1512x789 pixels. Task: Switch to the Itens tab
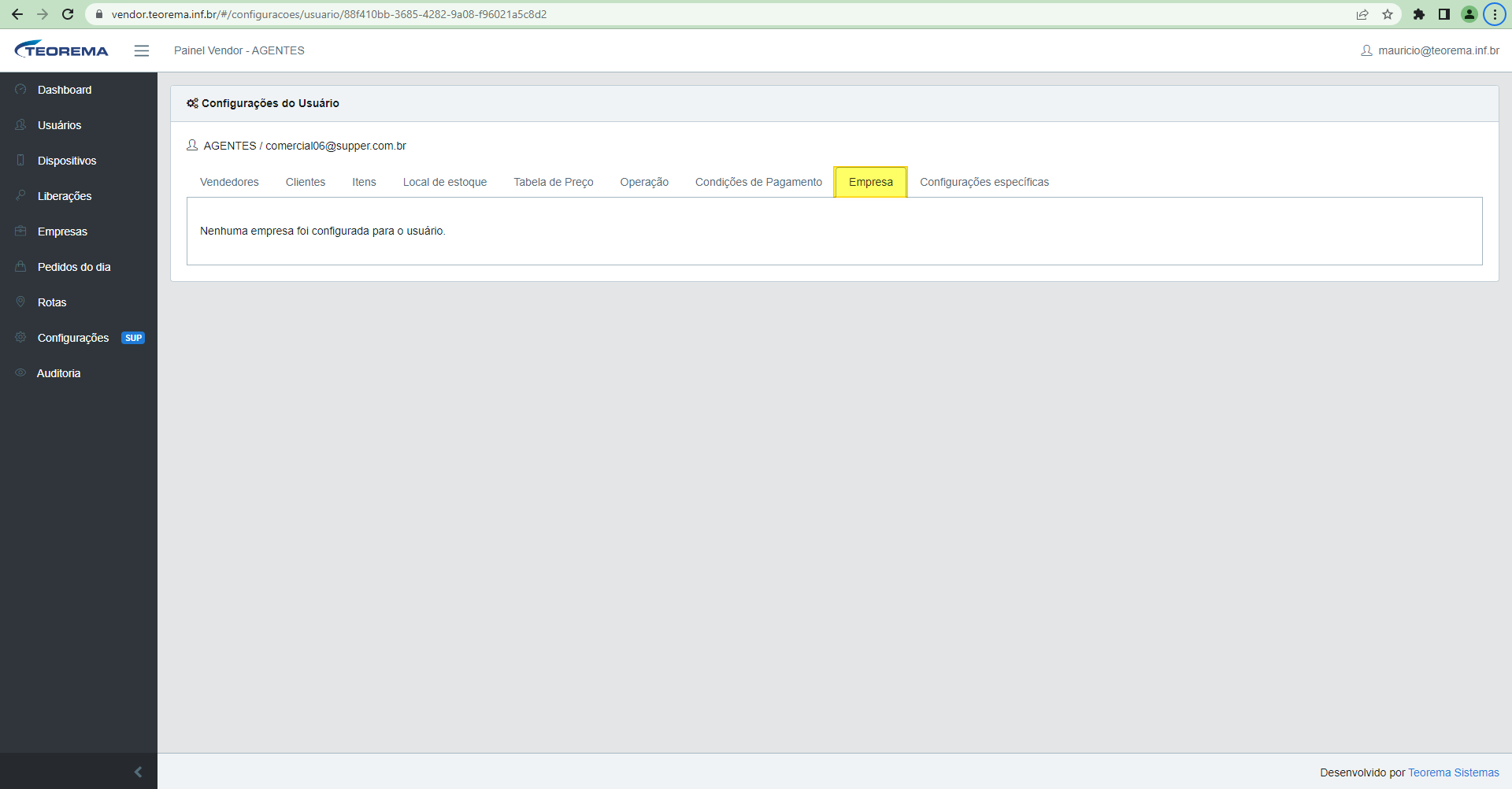coord(364,182)
